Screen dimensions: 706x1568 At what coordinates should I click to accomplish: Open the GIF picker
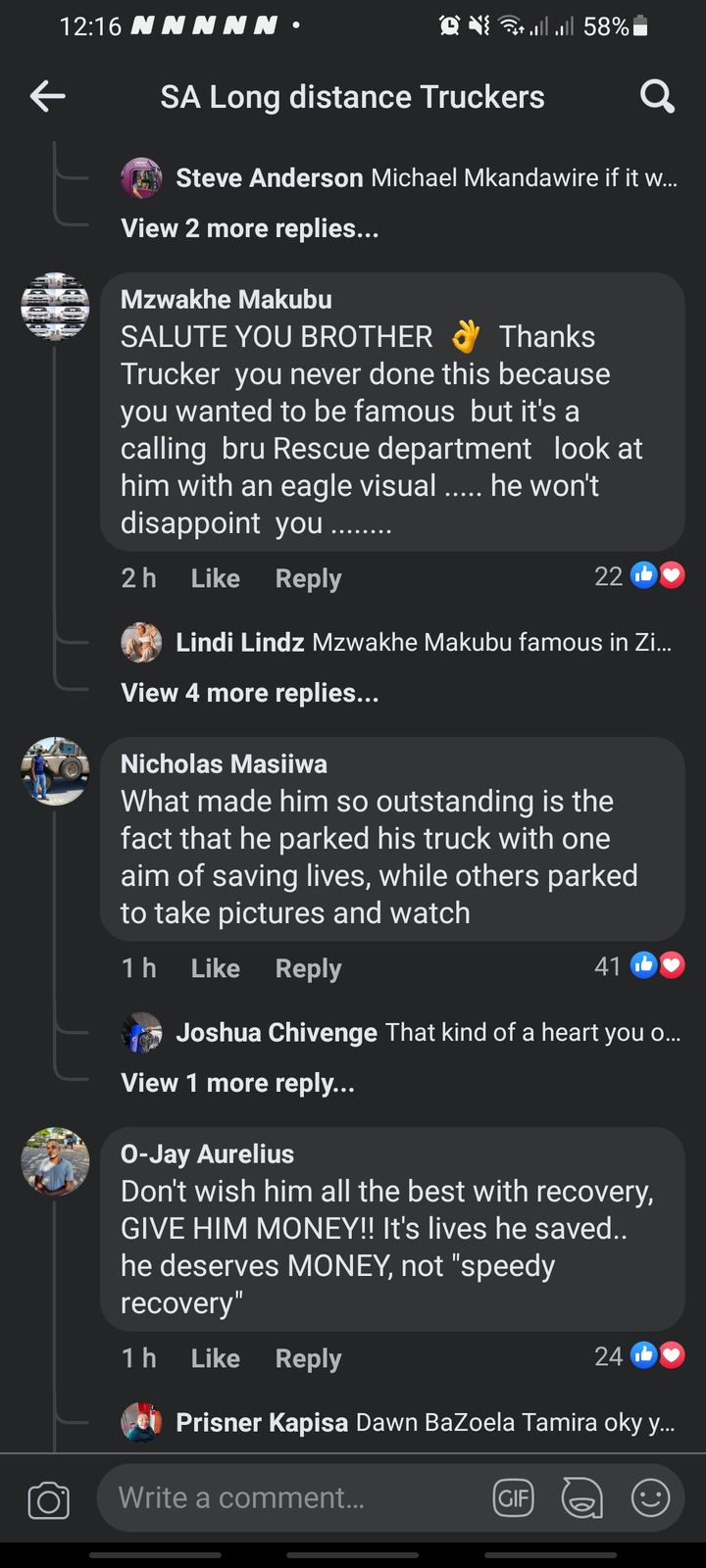click(514, 1497)
